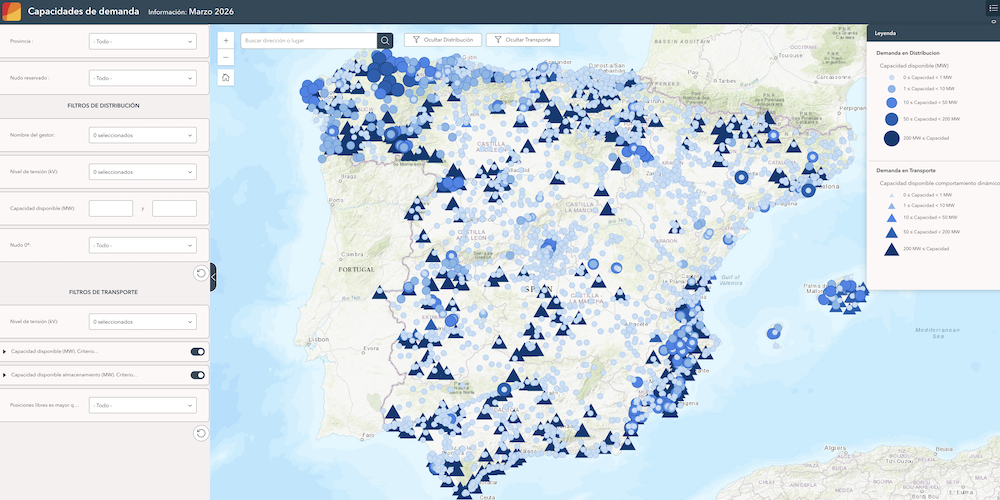Image resolution: width=1000 pixels, height=500 pixels.
Task: Reset the distribution filters
Action: point(200,273)
